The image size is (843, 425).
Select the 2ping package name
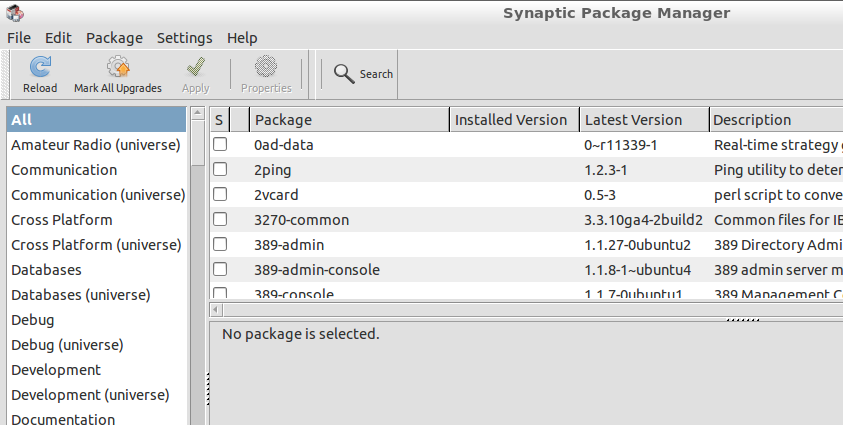(x=273, y=170)
